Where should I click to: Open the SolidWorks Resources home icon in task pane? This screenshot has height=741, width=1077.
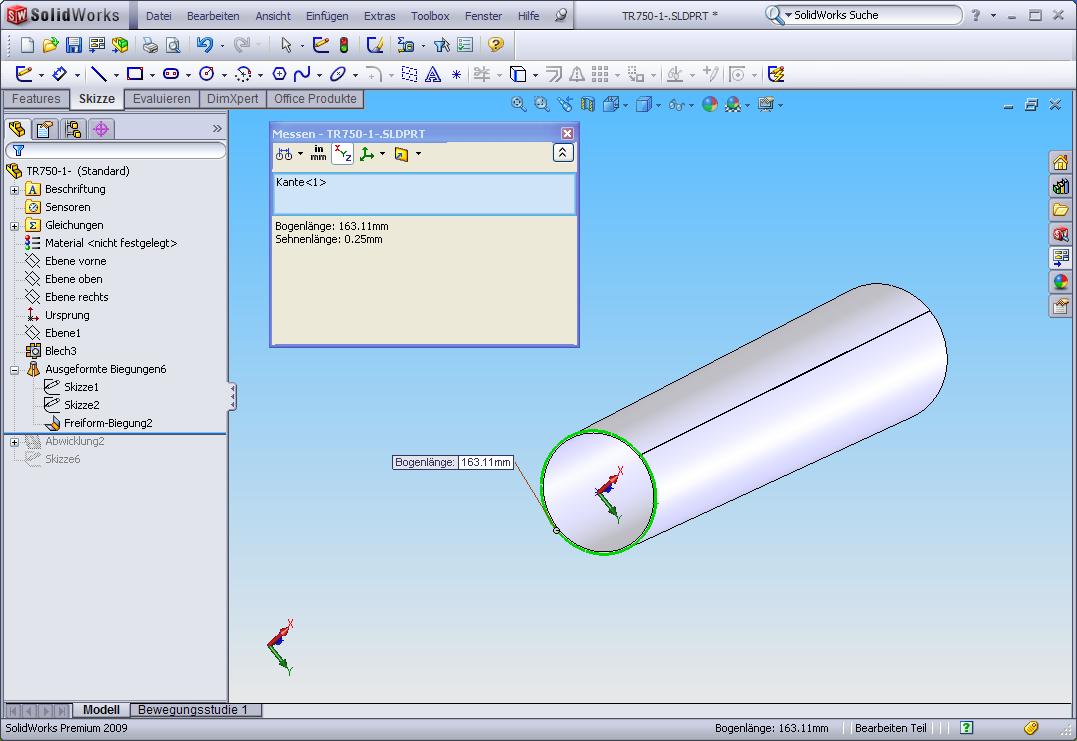(1060, 162)
